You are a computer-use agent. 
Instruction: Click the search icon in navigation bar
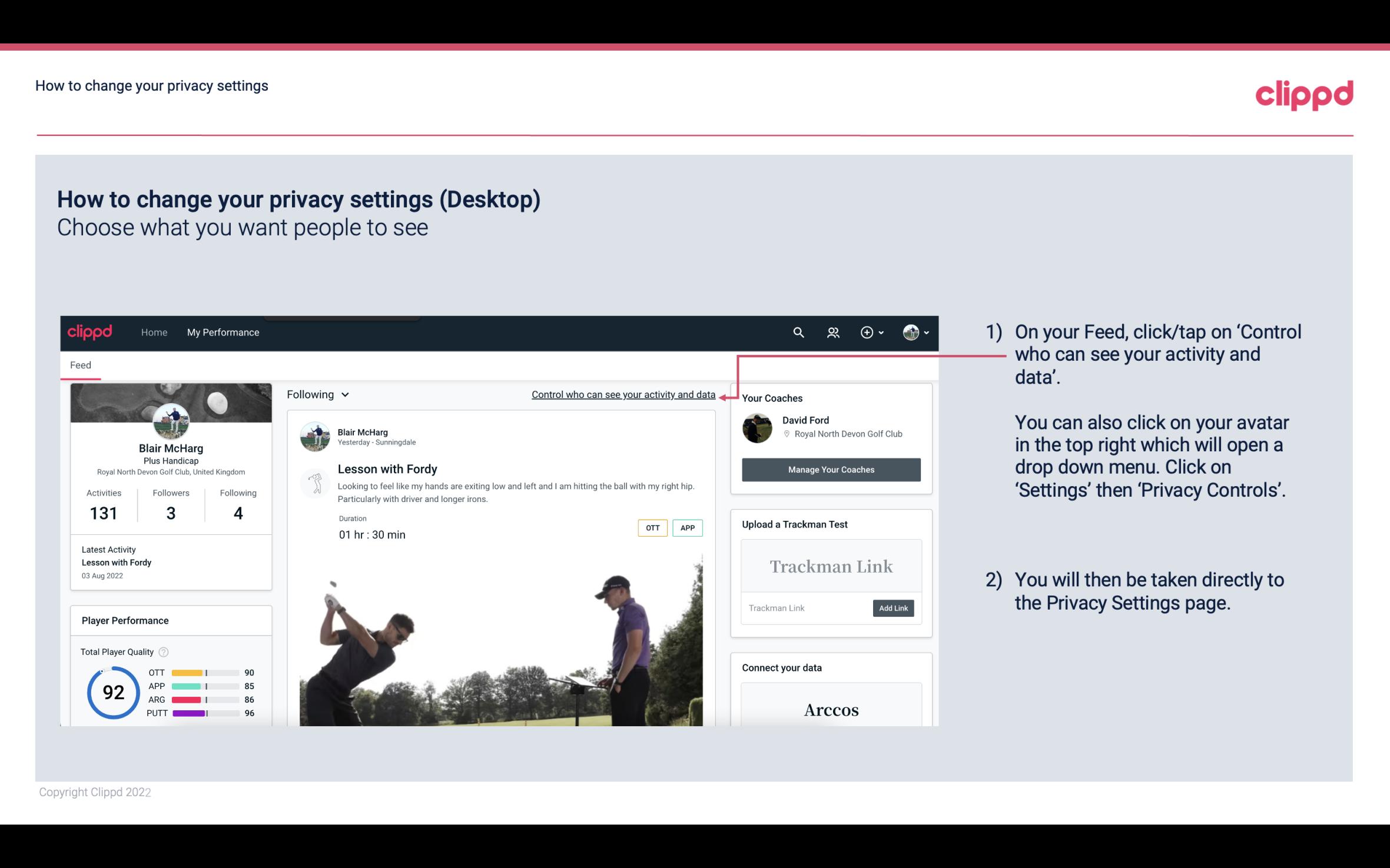(797, 332)
